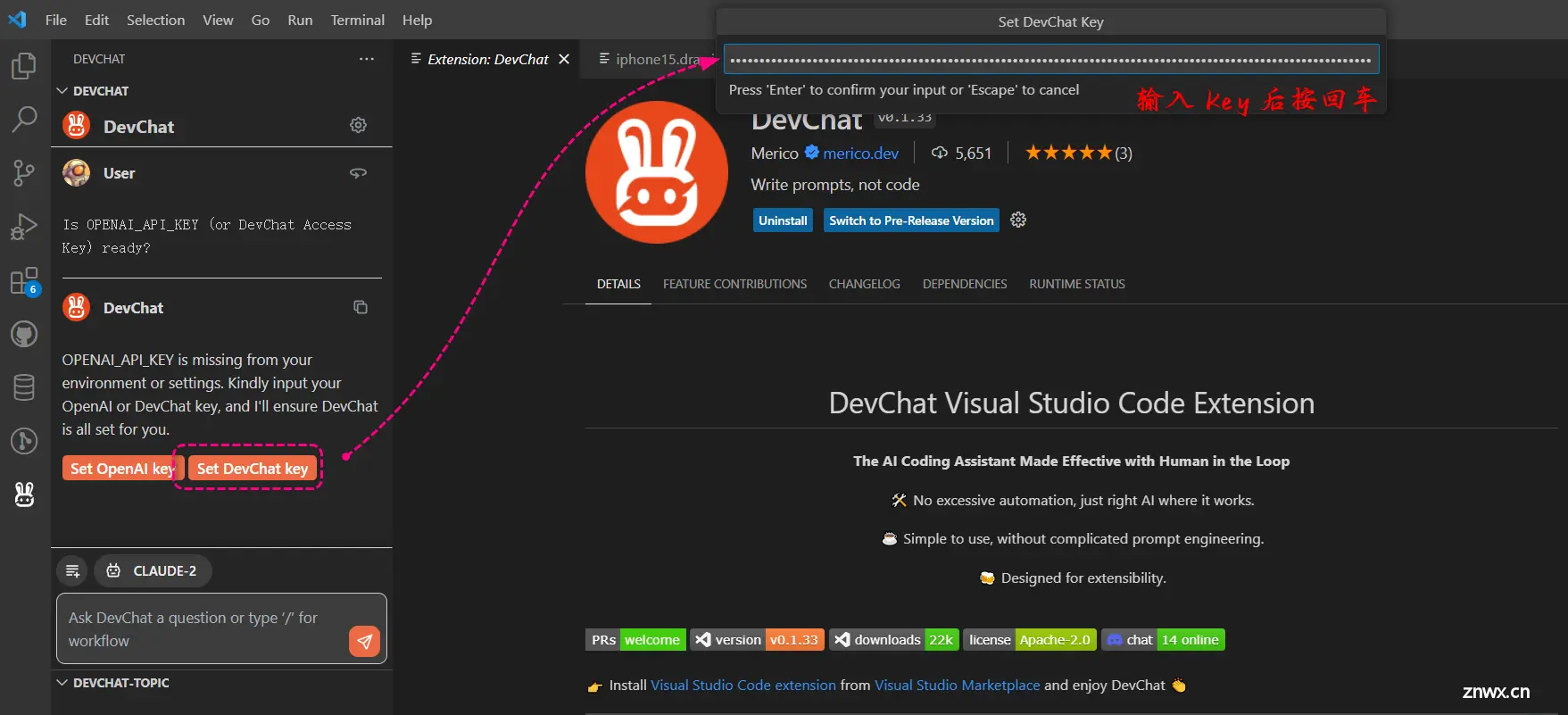The height and width of the screenshot is (715, 1568).
Task: Select the DETAILS tab
Action: tap(618, 284)
